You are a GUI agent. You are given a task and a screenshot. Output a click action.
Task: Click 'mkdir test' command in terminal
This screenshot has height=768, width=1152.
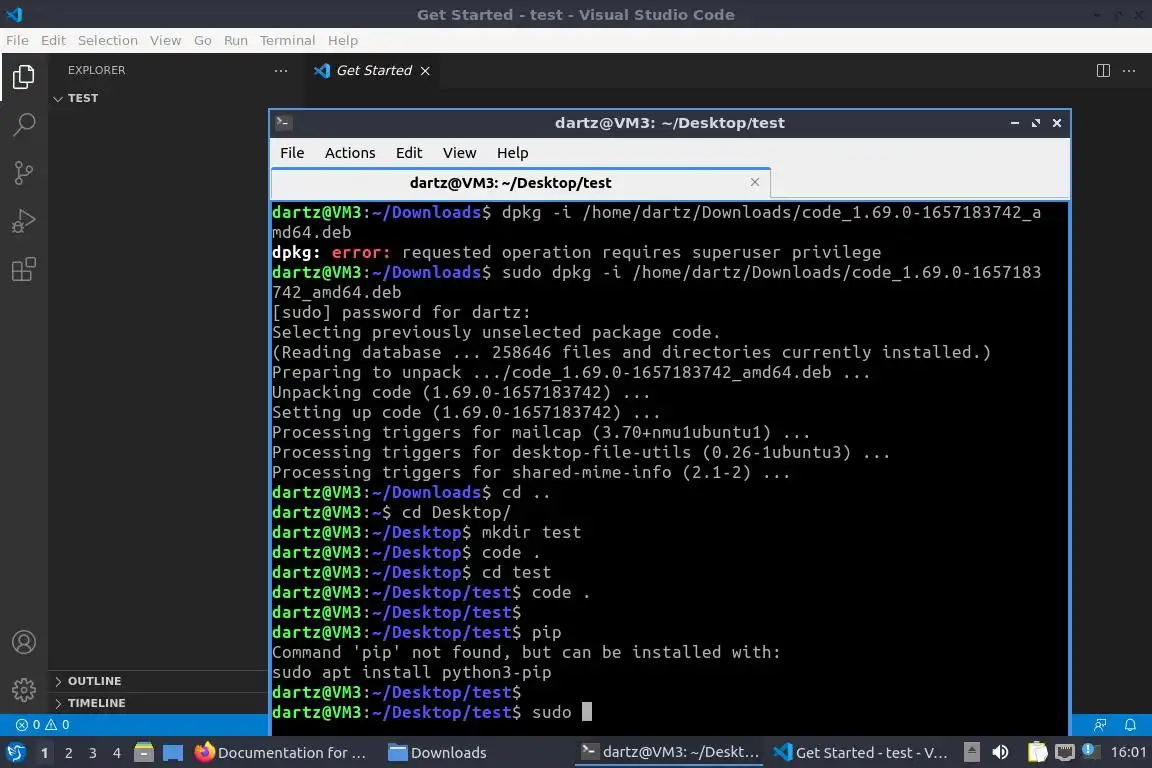pyautogui.click(x=531, y=533)
